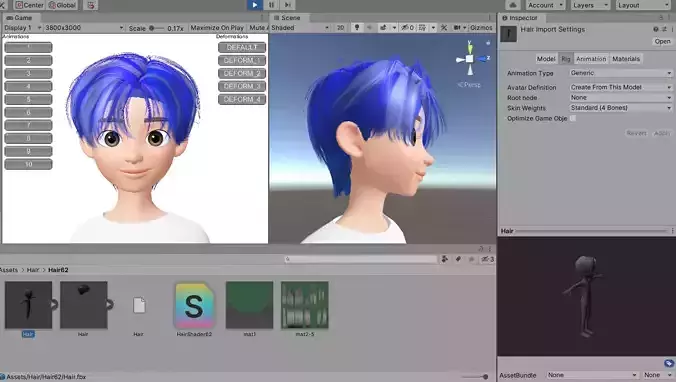Open scene camera settings icon

(457, 27)
